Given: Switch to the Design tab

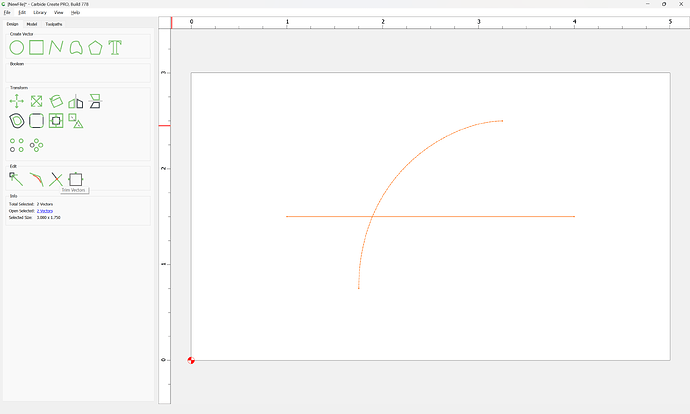Looking at the screenshot, I should 12,24.
